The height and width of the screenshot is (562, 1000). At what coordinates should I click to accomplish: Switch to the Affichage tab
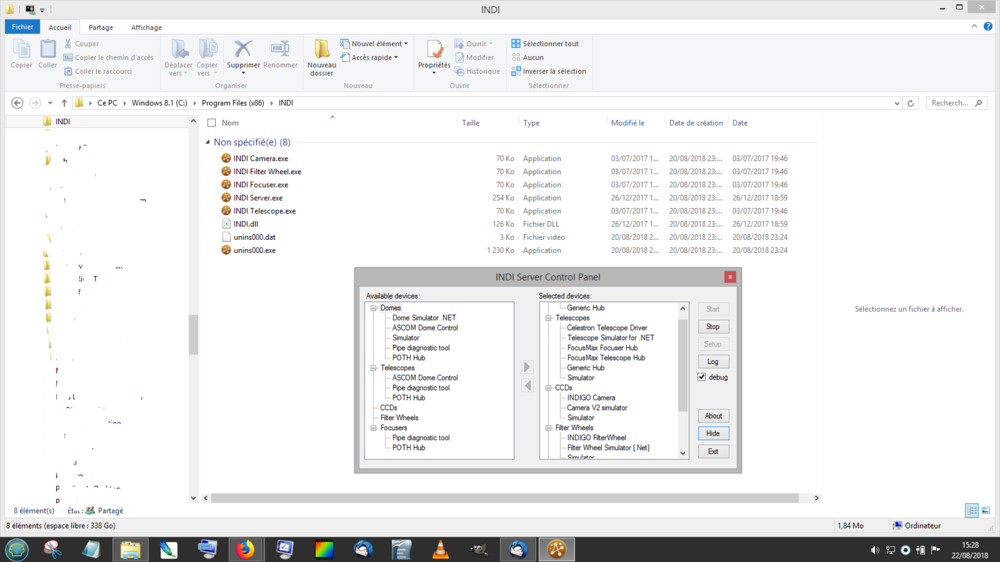tap(146, 27)
